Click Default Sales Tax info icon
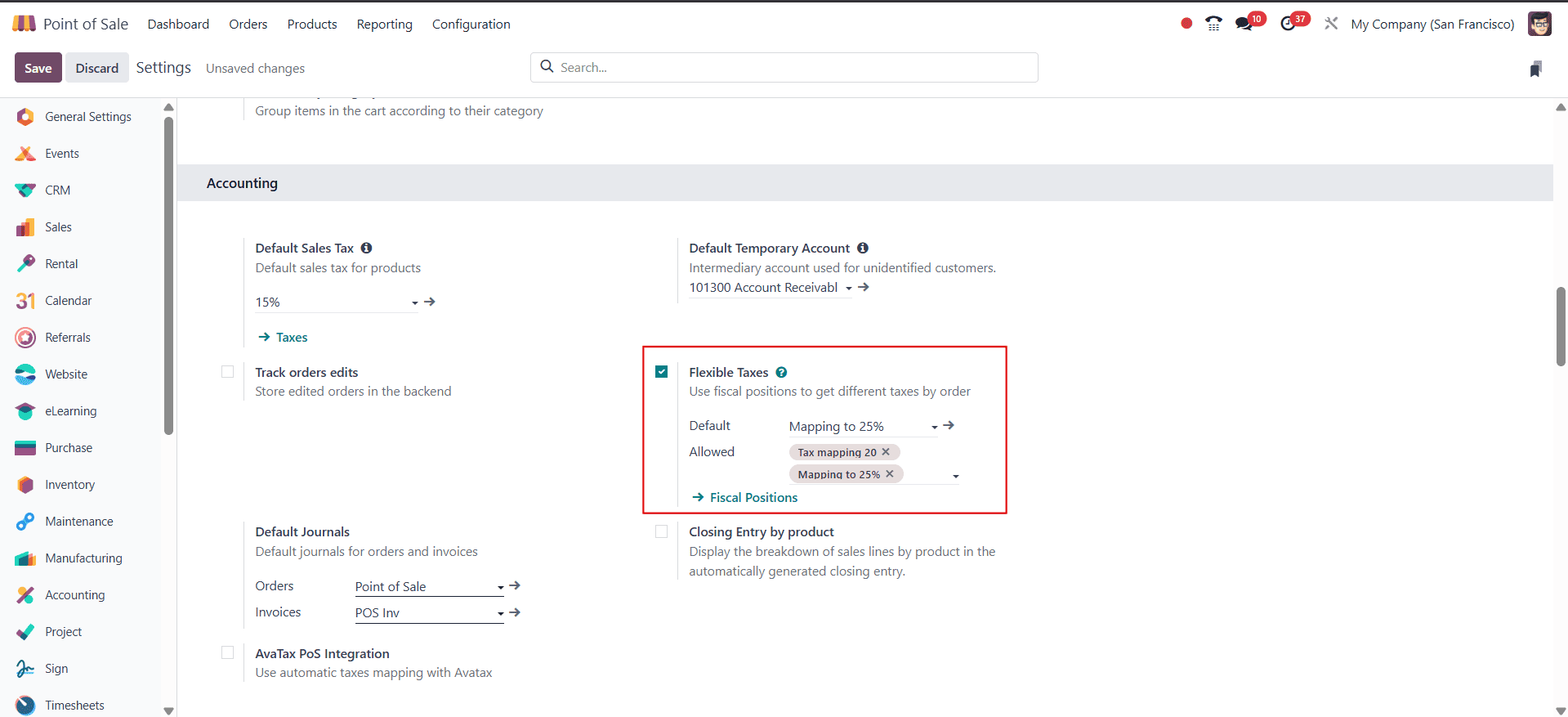 (367, 248)
